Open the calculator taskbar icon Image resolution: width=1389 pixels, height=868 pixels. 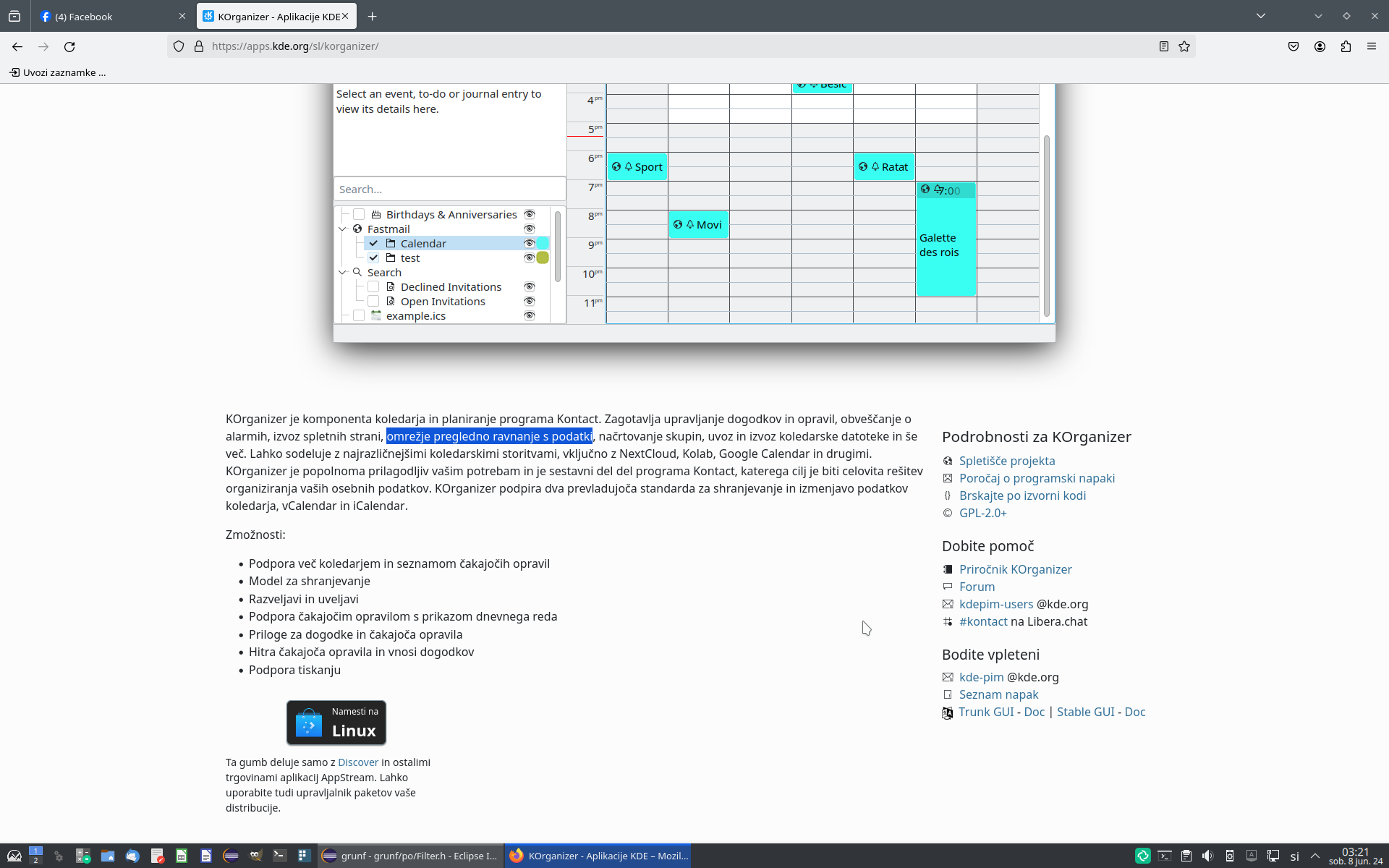click(83, 856)
